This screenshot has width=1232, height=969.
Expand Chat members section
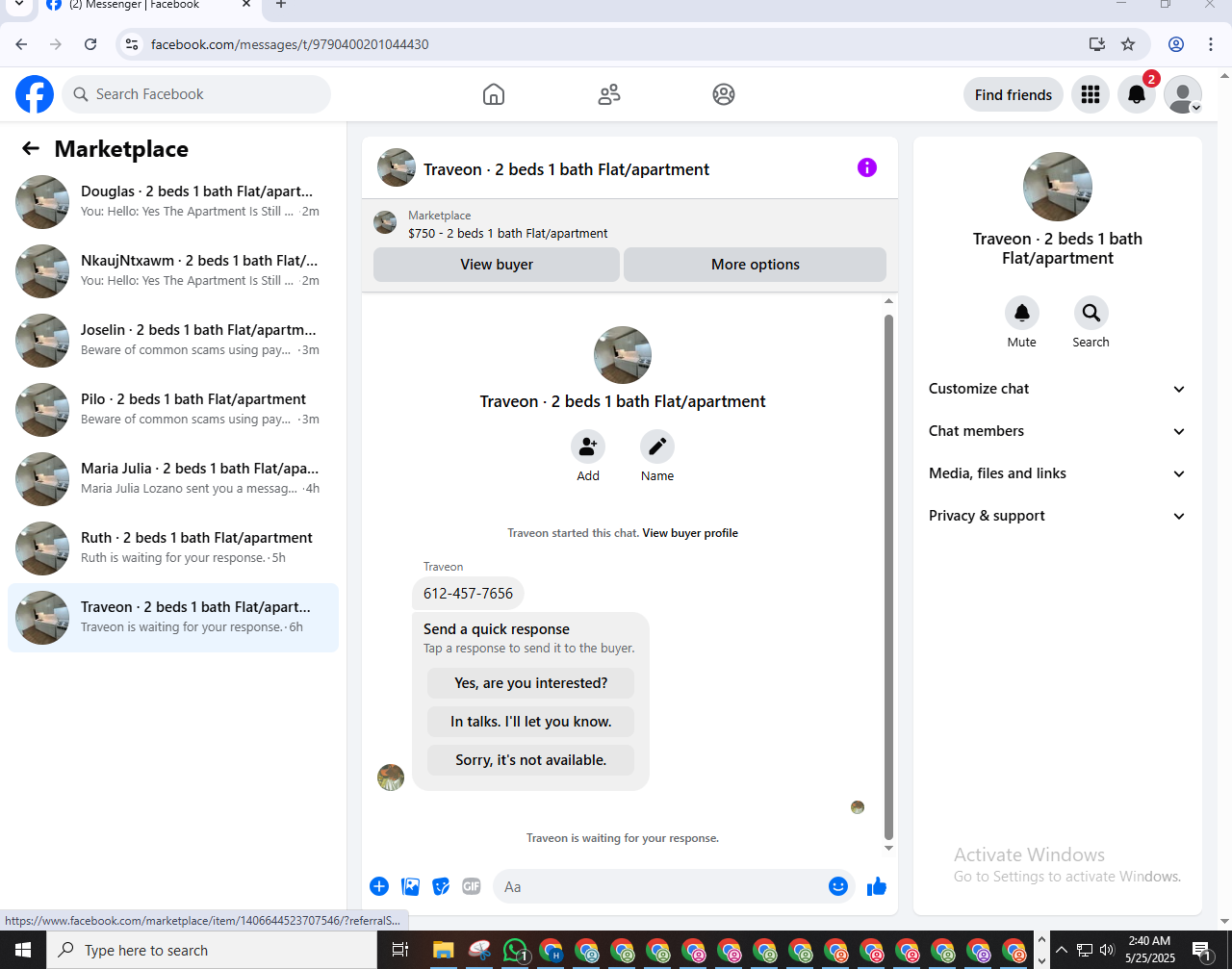click(1057, 431)
